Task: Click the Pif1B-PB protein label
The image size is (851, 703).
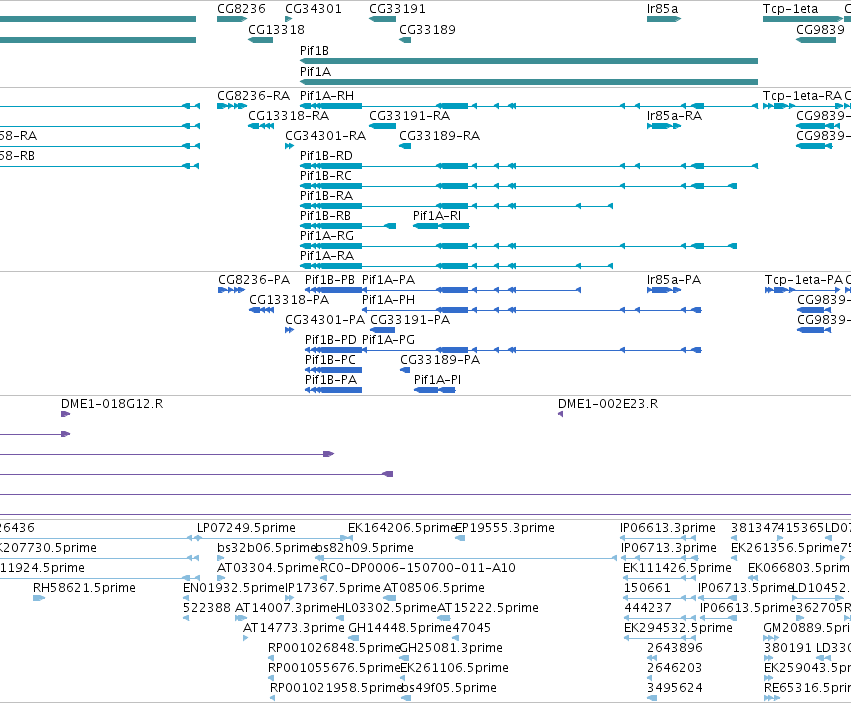Action: (x=330, y=280)
